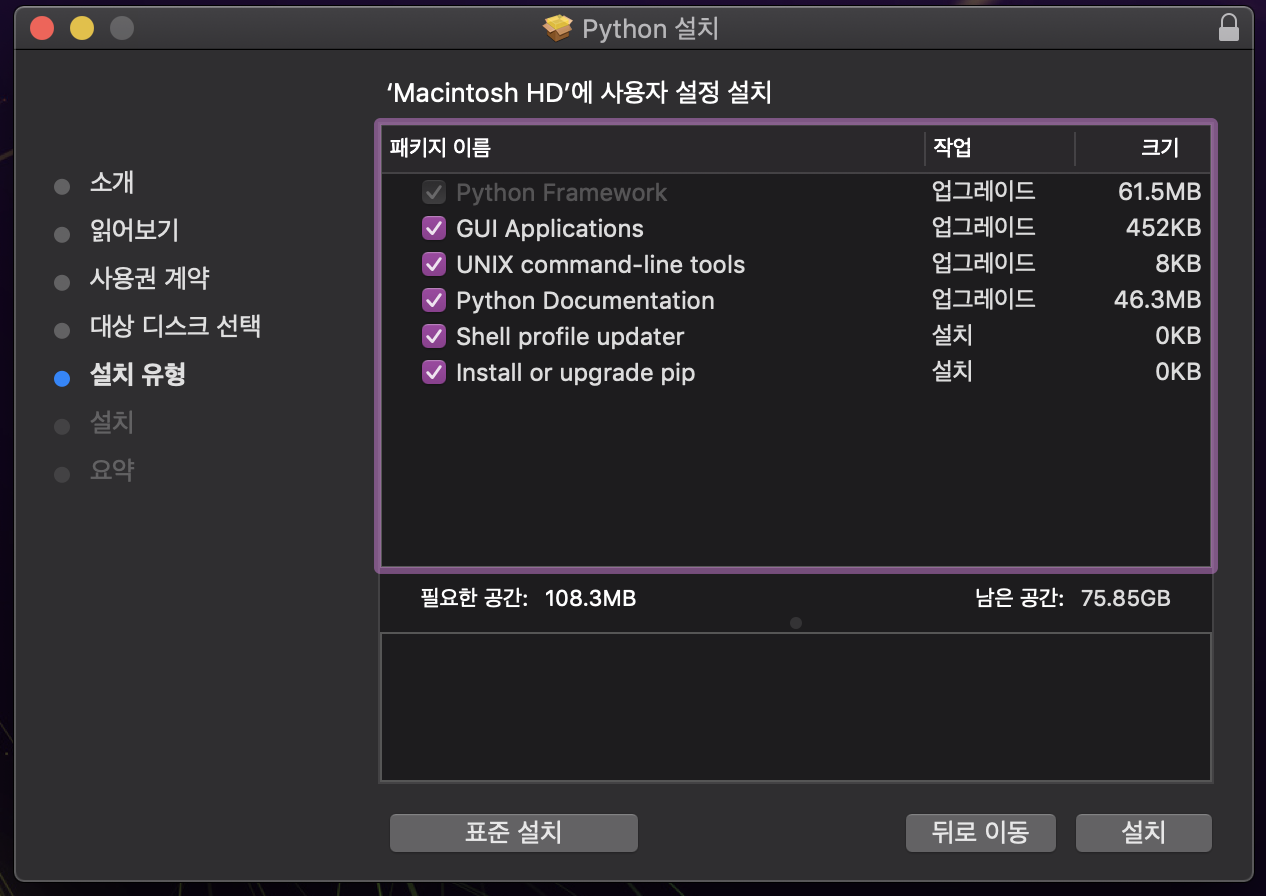
Task: Click the disabled Python Framework checkbox
Action: pyautogui.click(x=434, y=192)
